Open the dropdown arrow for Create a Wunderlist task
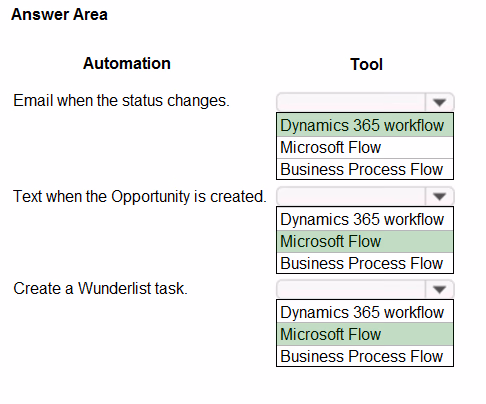 (x=439, y=289)
